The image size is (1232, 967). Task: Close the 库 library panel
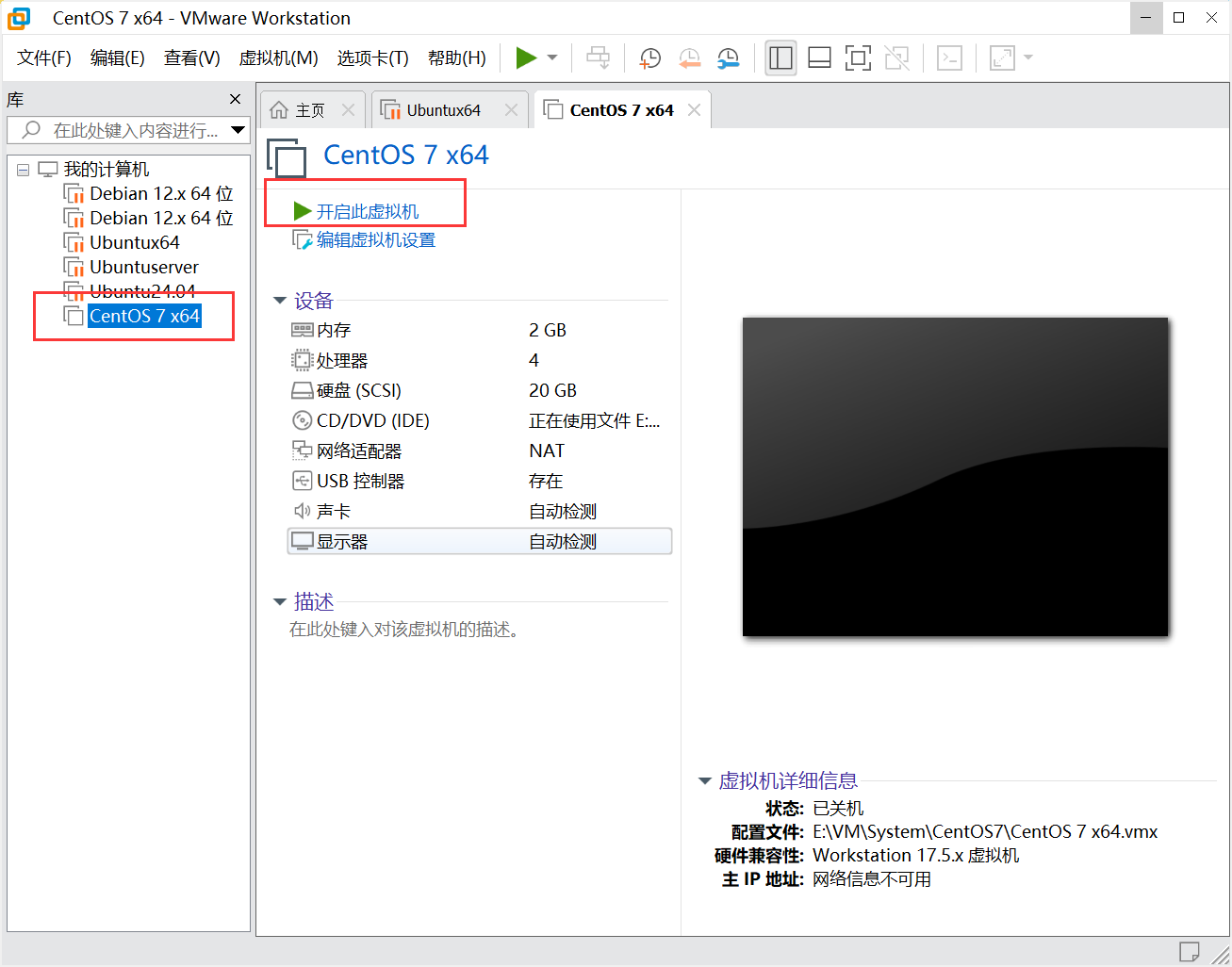click(x=235, y=99)
